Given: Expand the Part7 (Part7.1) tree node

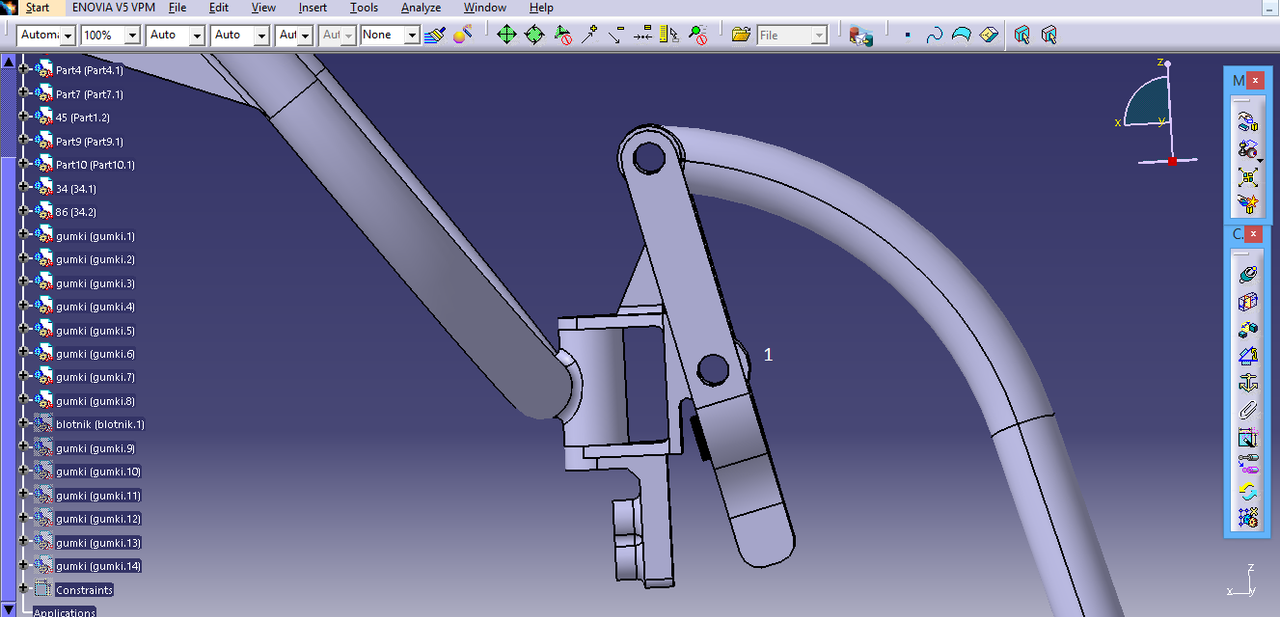Looking at the screenshot, I should coord(25,93).
